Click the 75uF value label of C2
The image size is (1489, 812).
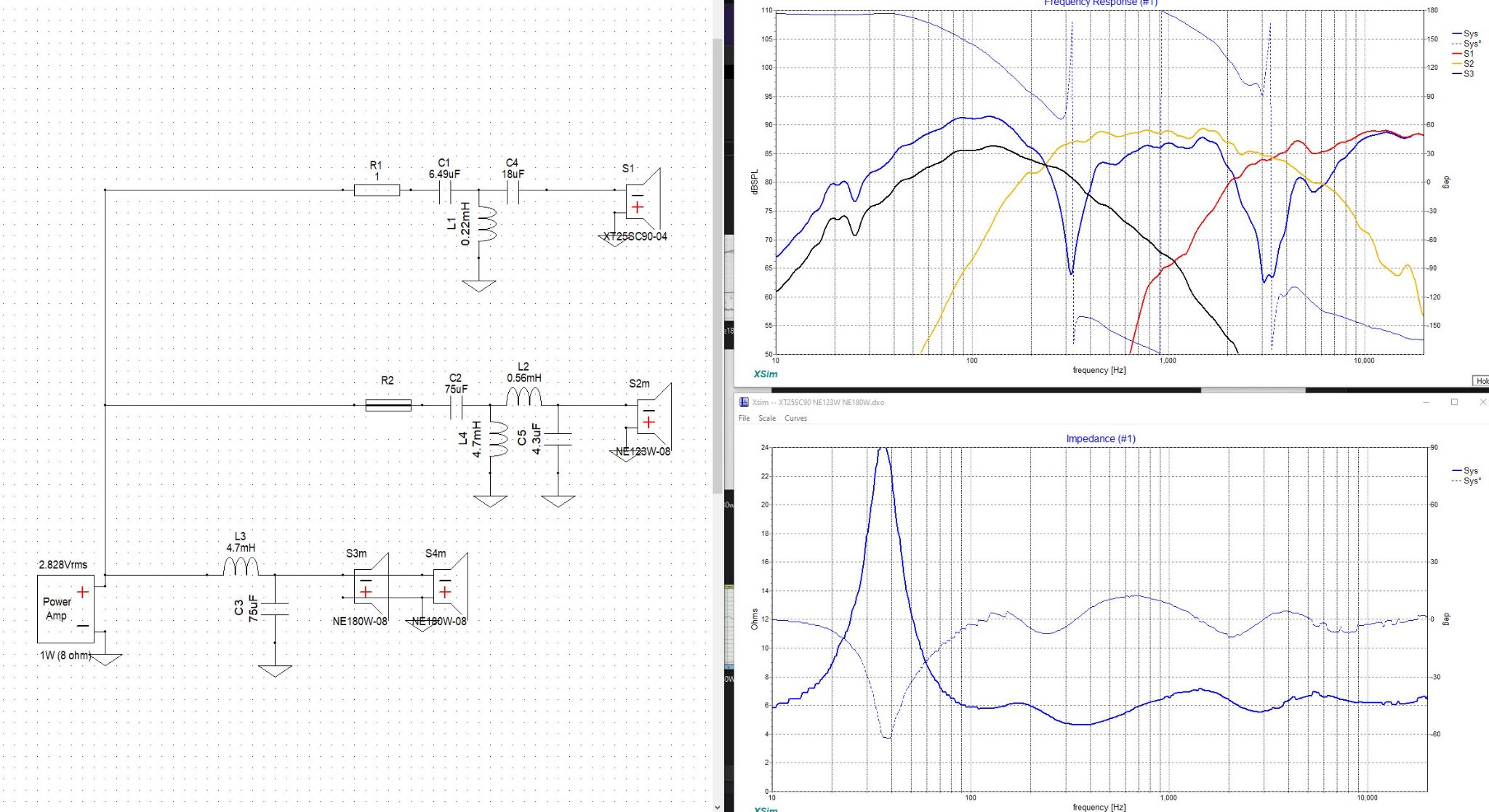[457, 389]
